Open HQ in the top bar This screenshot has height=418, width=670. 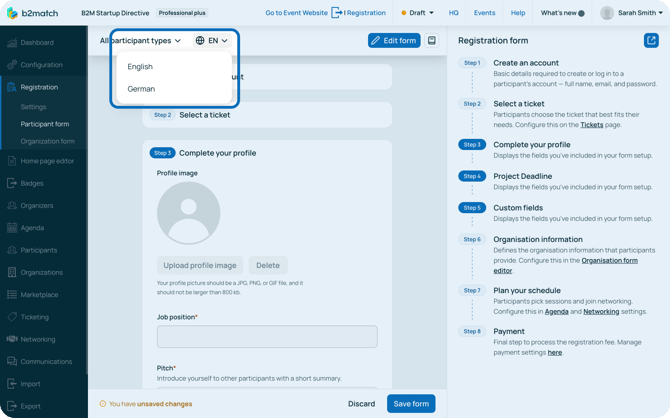tap(453, 13)
